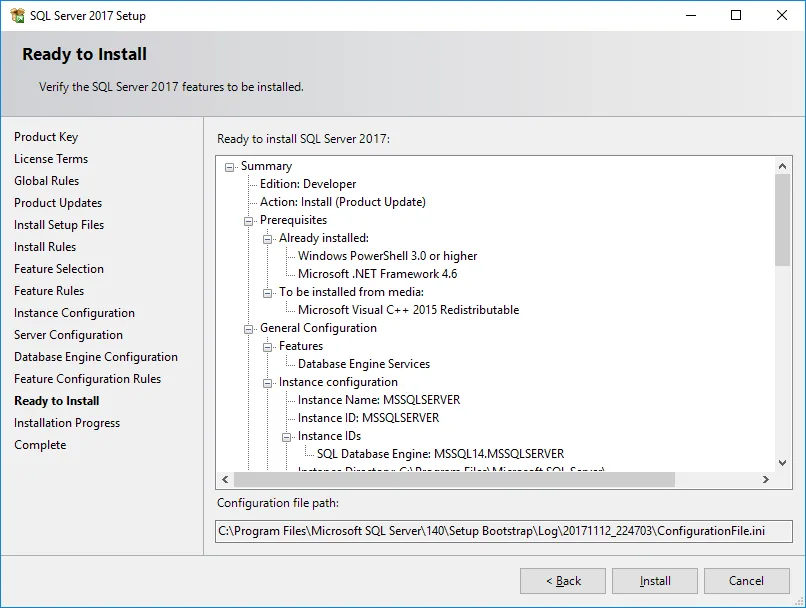Go to Product Key step
806x608 pixels.
pos(46,137)
